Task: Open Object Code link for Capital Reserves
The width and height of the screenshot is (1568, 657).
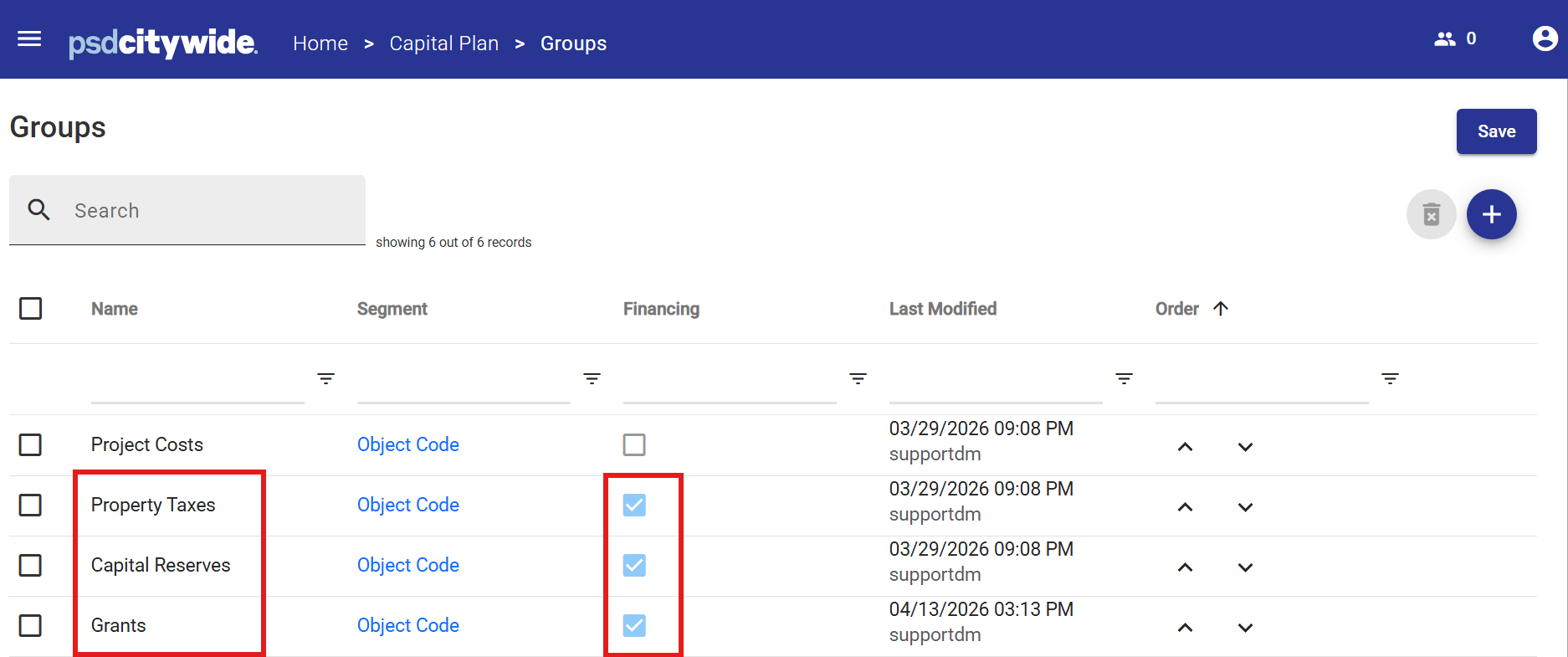Action: [x=408, y=565]
